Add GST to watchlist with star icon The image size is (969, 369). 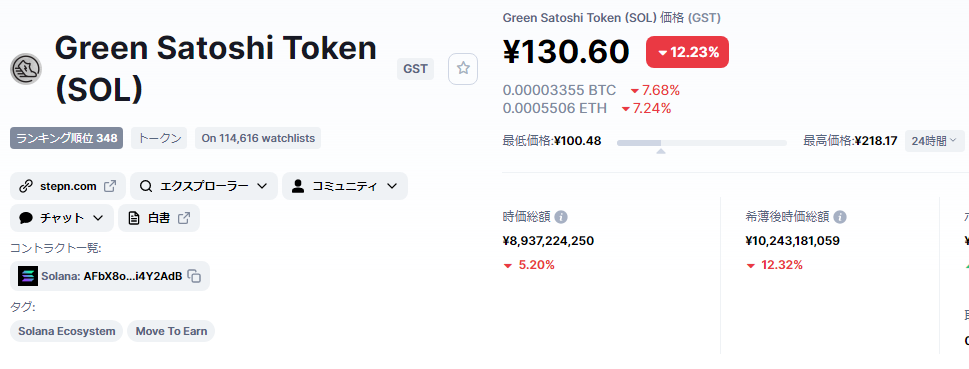coord(463,69)
